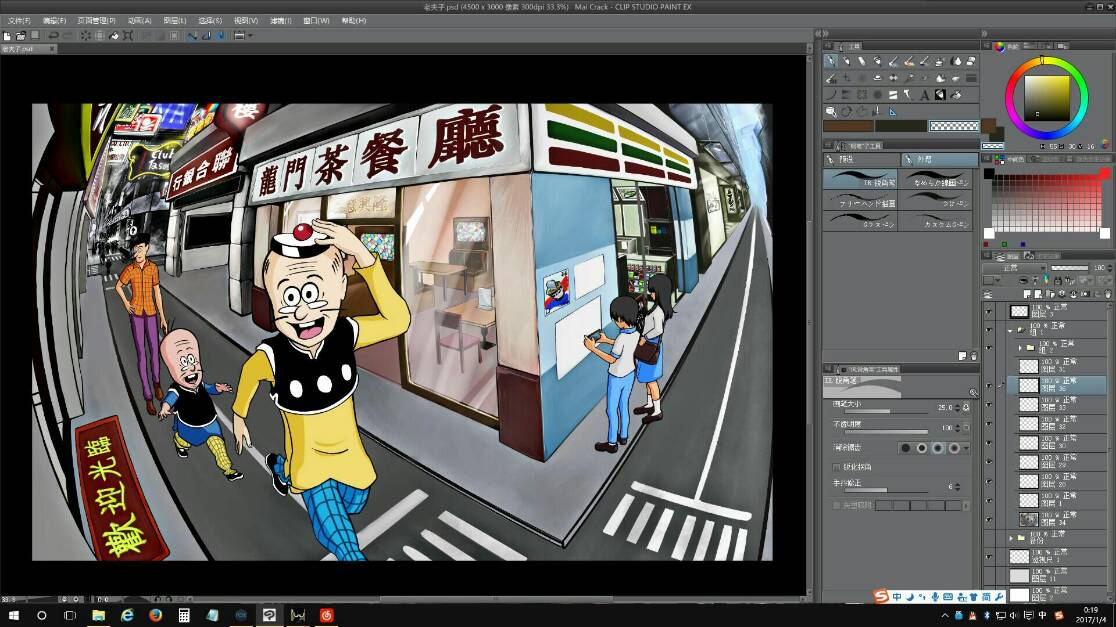Open the 窗口(W) menu
The image size is (1116, 627).
[316, 21]
